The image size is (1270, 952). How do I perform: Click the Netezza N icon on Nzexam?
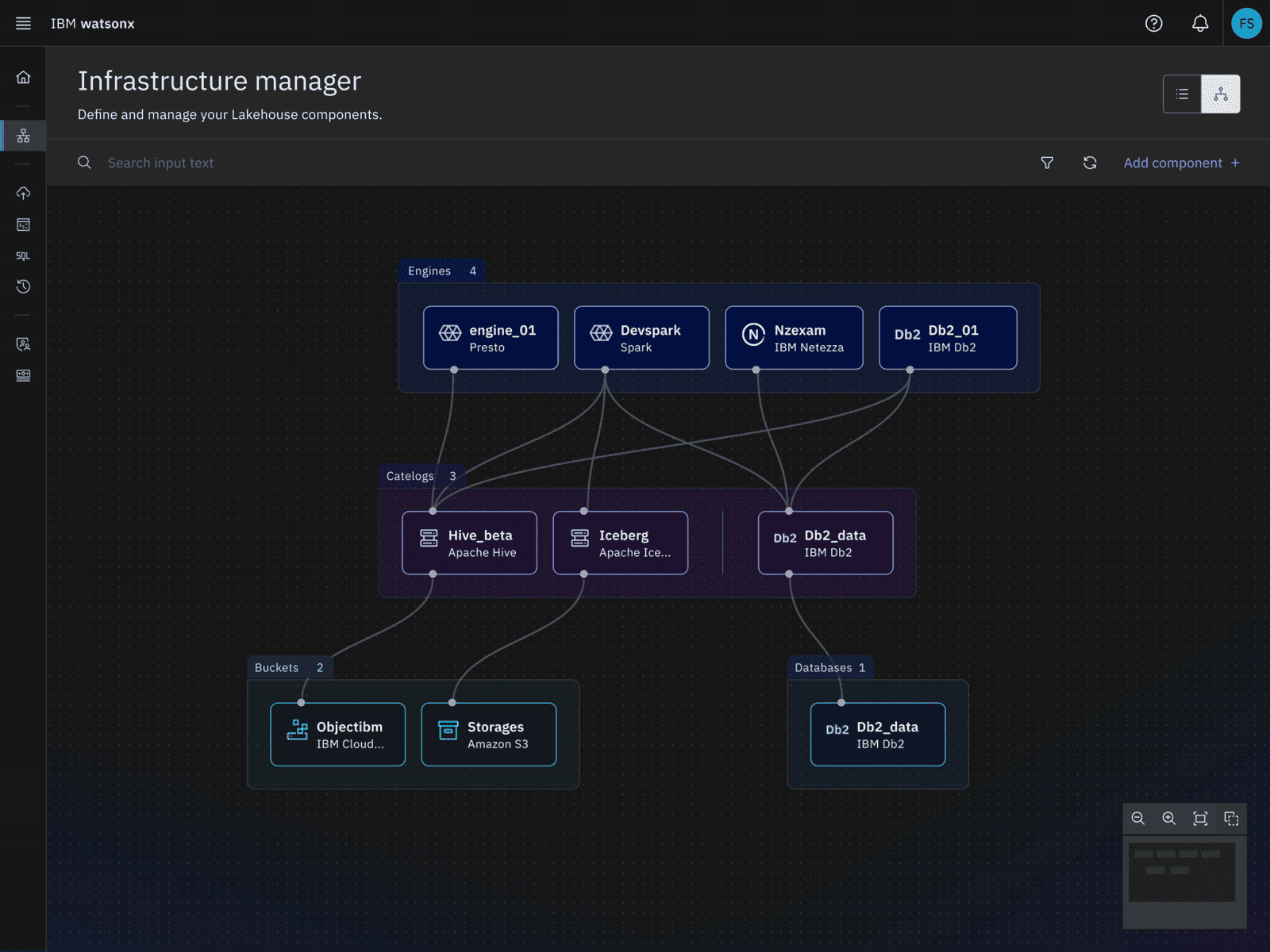(x=753, y=335)
